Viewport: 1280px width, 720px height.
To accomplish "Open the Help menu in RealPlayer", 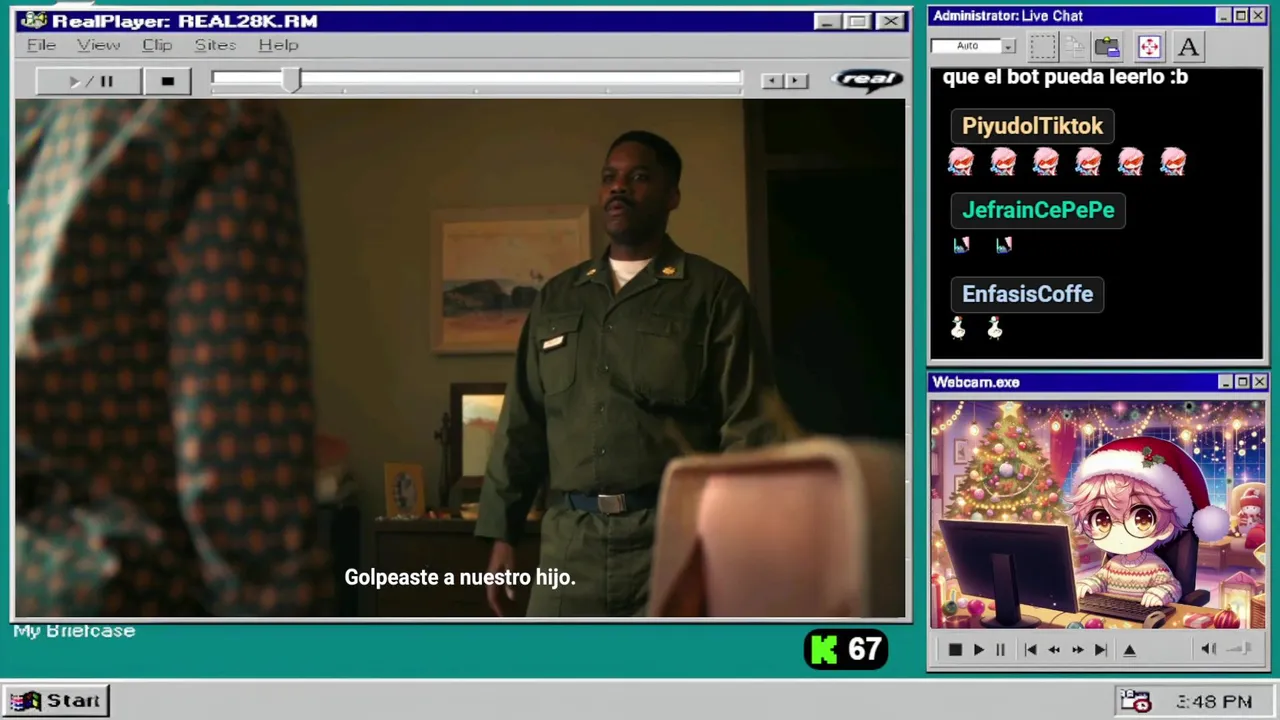I will click(278, 45).
